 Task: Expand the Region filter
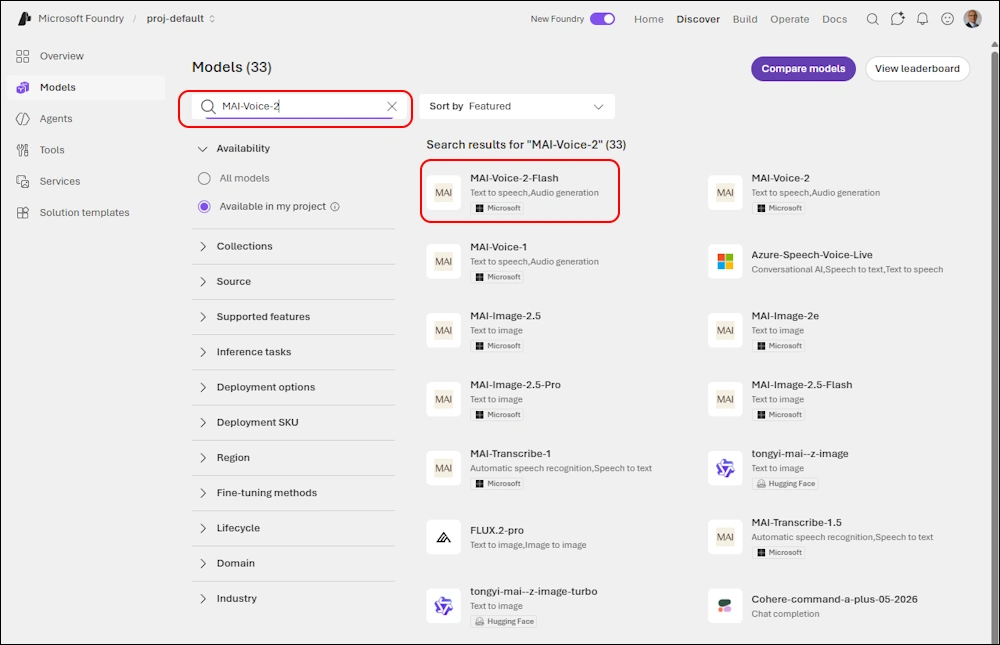click(x=293, y=457)
